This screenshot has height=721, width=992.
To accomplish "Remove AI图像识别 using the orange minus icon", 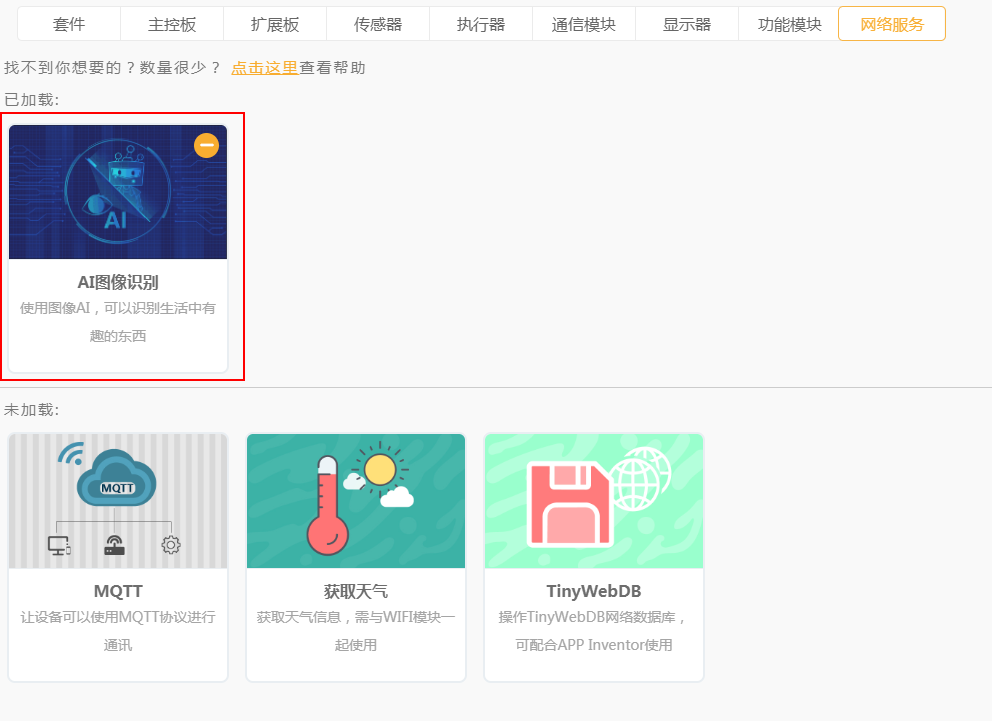I will 206,145.
